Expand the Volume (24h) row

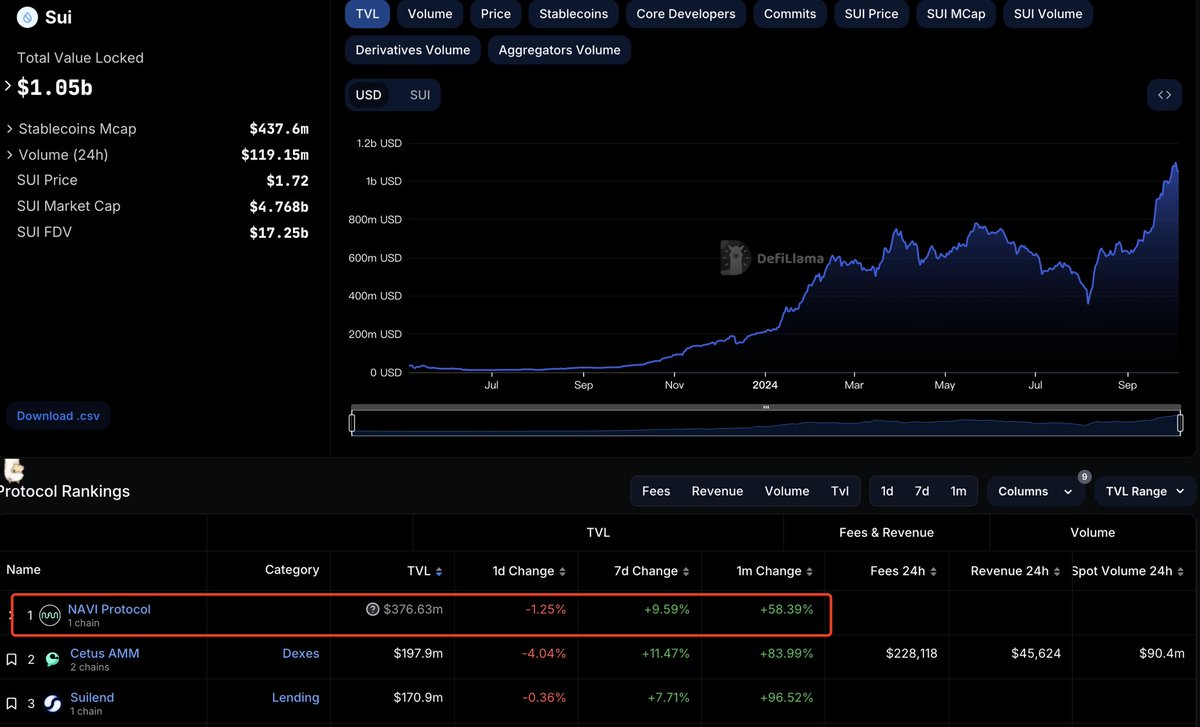pos(10,155)
